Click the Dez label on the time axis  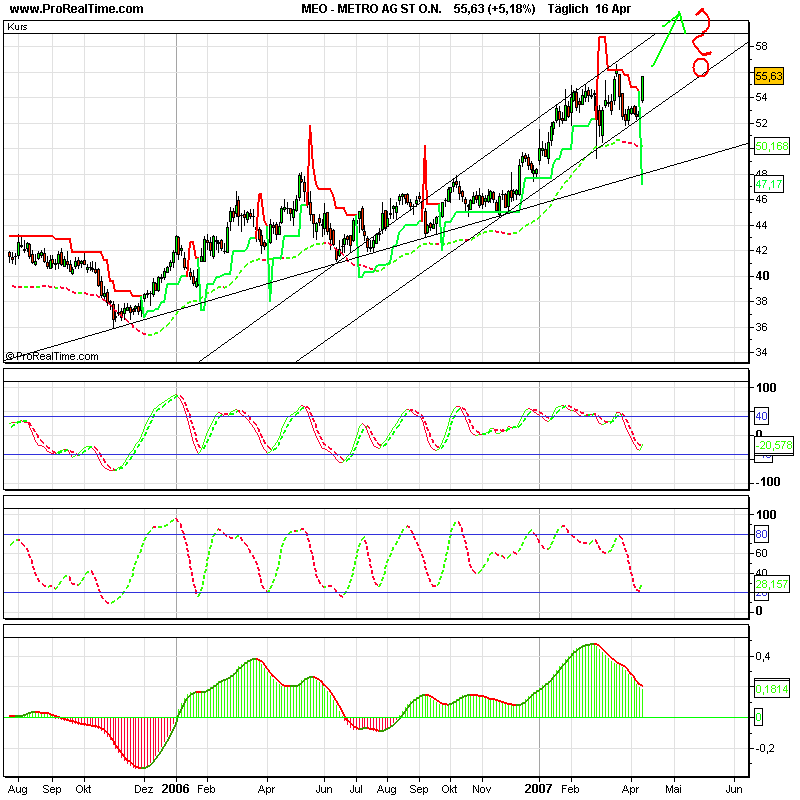tap(143, 789)
